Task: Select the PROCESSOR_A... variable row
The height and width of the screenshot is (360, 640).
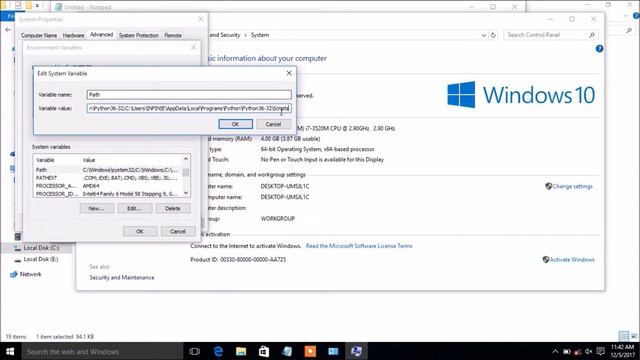Action: (108, 186)
